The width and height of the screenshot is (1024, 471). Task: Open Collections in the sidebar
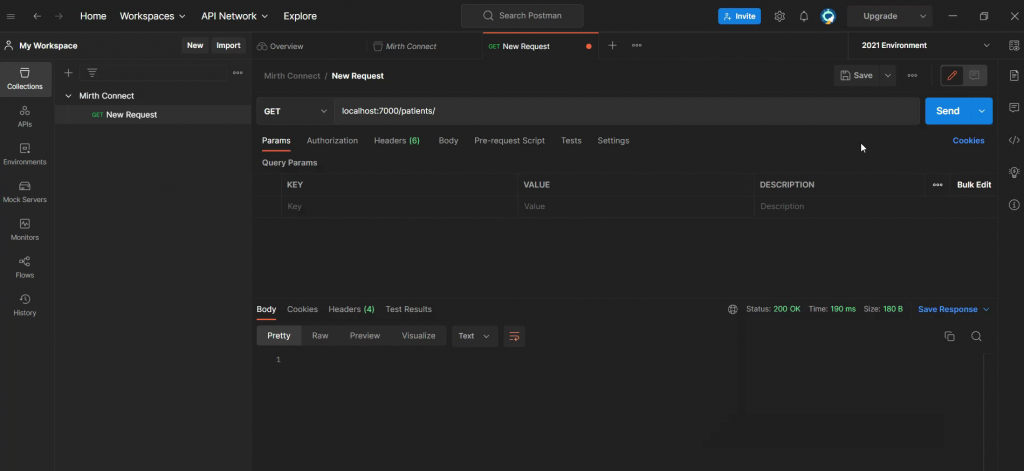click(x=25, y=79)
